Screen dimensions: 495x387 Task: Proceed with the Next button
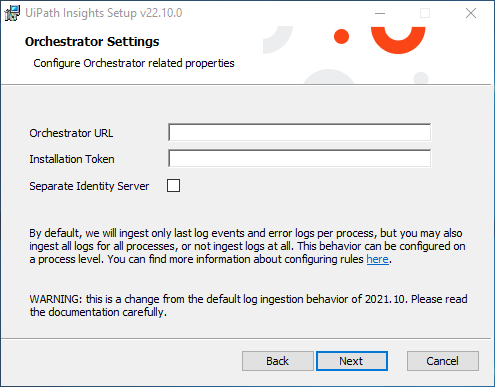pyautogui.click(x=352, y=361)
